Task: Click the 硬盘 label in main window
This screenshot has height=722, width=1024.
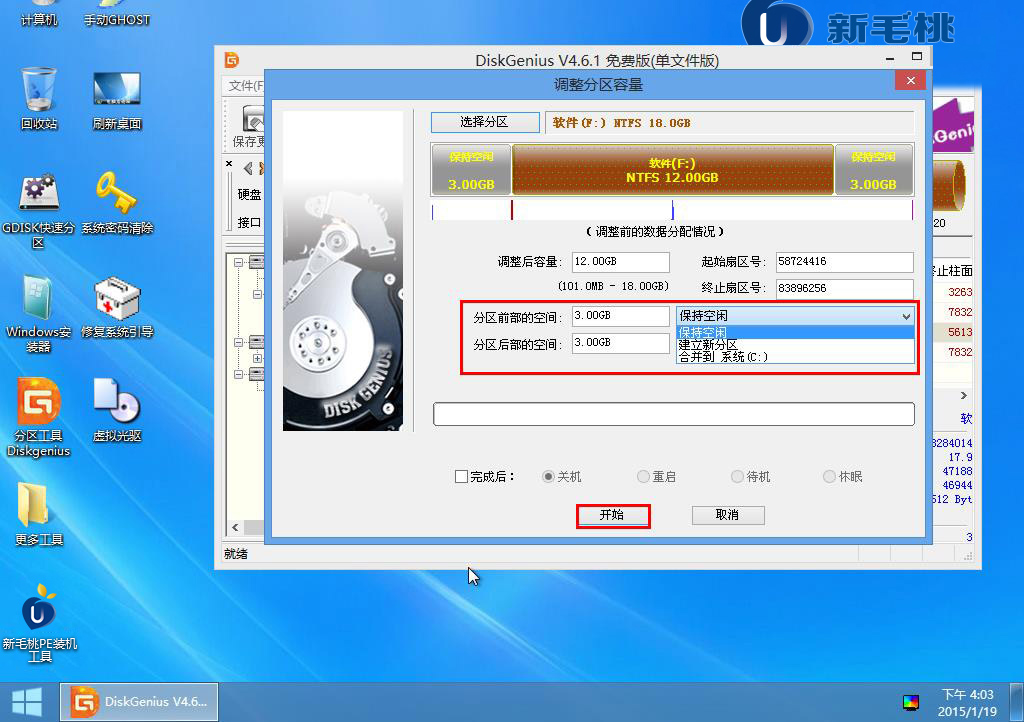Action: (249, 195)
